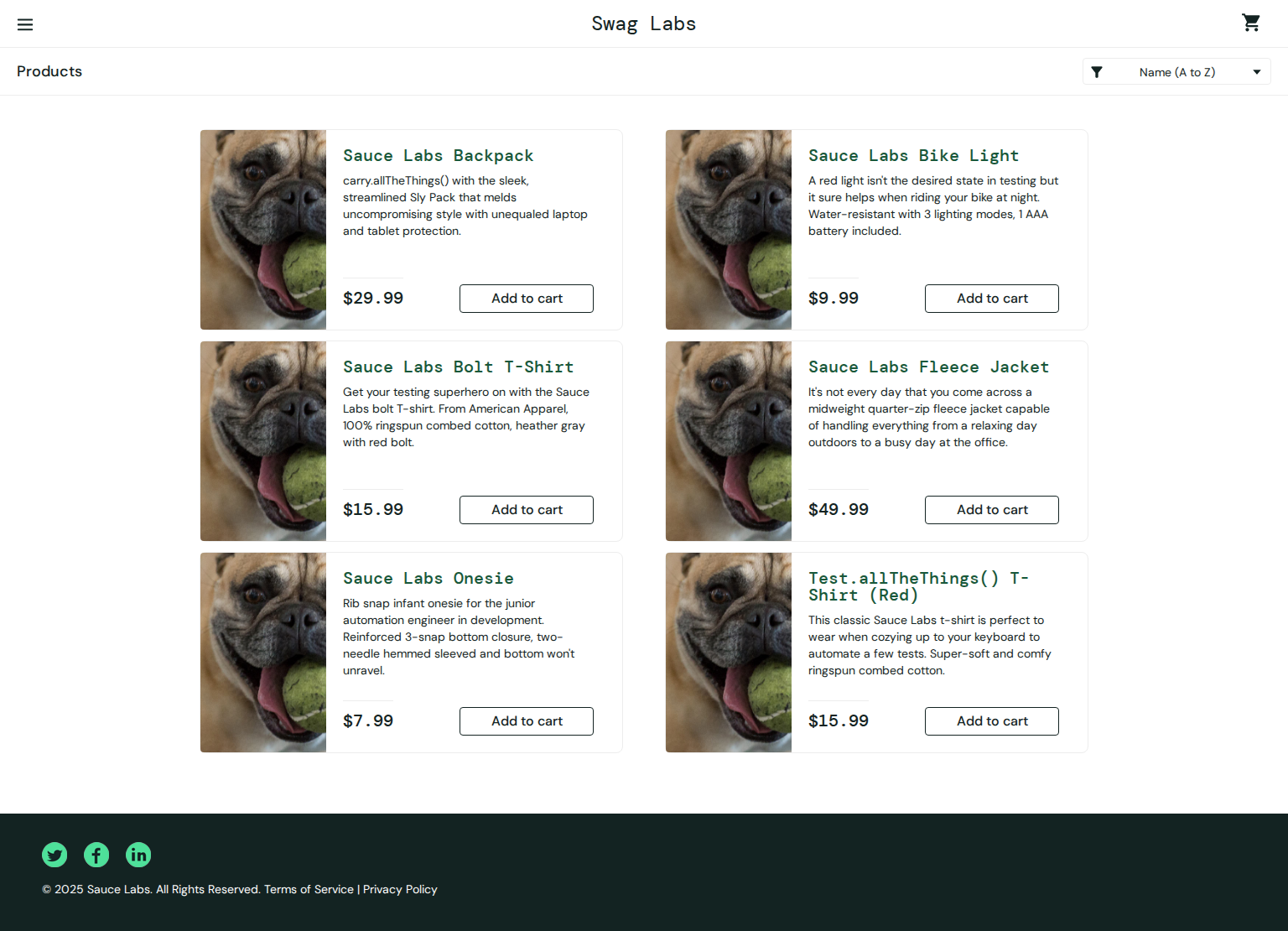The width and height of the screenshot is (1288, 931).
Task: Add Sauce Labs Bolt T-Shirt to cart
Action: (x=526, y=509)
